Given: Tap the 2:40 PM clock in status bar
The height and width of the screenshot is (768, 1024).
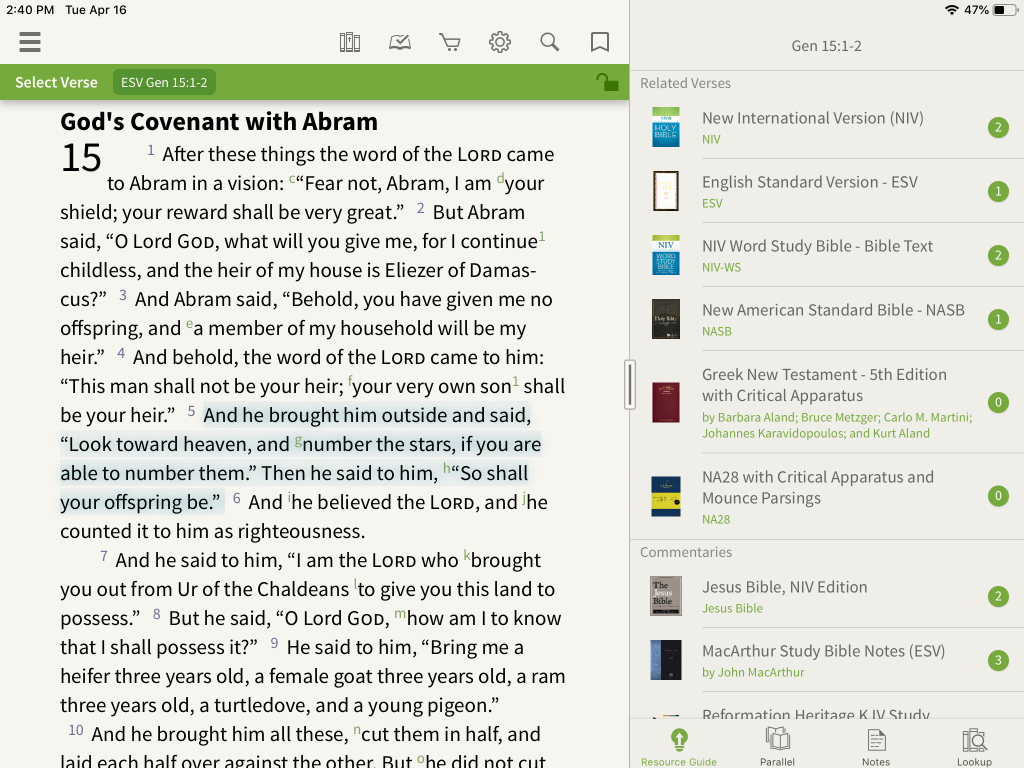Looking at the screenshot, I should (30, 10).
